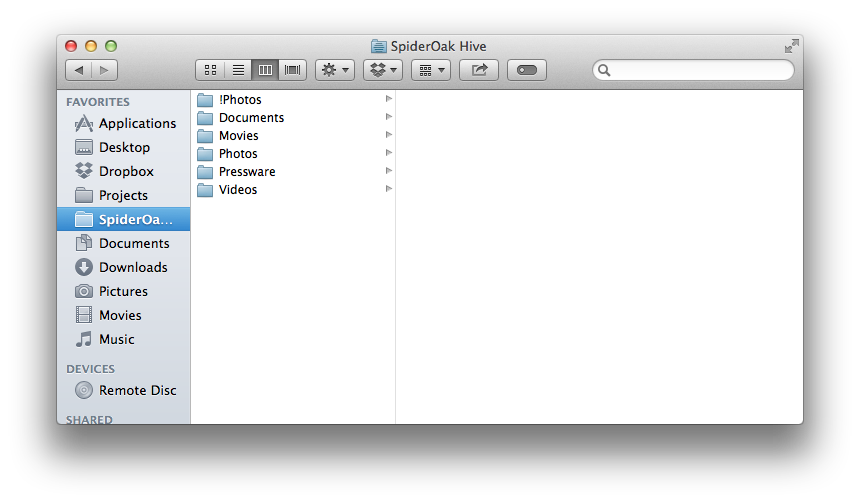The image size is (860, 503).
Task: Click the search field
Action: coord(693,70)
